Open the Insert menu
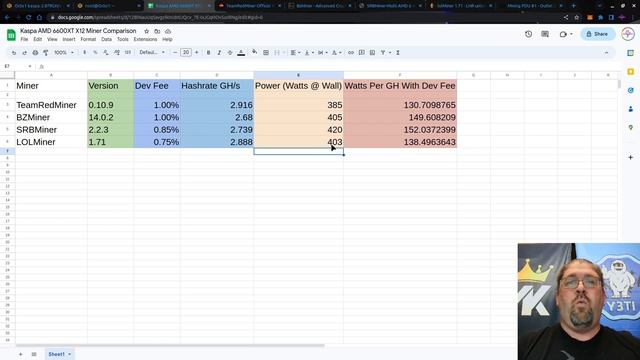The image size is (640, 360). (x=69, y=40)
